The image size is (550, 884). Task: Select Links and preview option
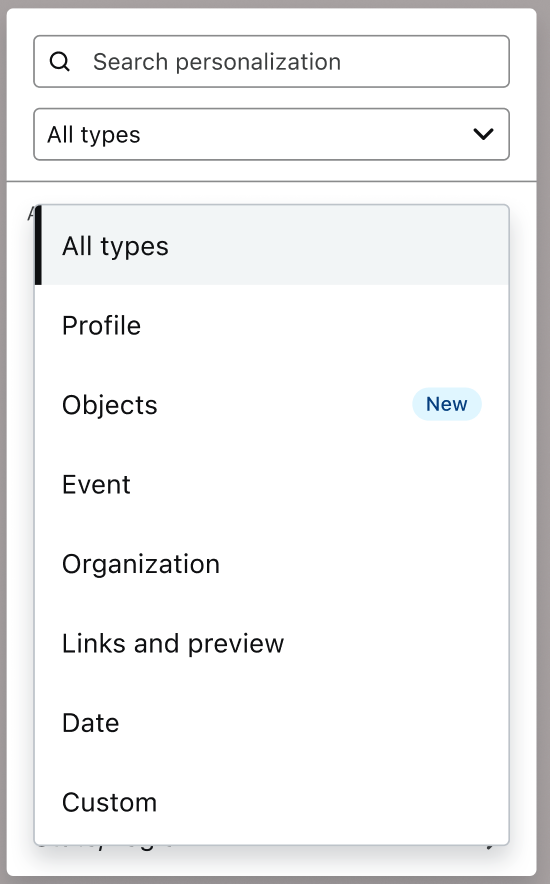pos(272,643)
